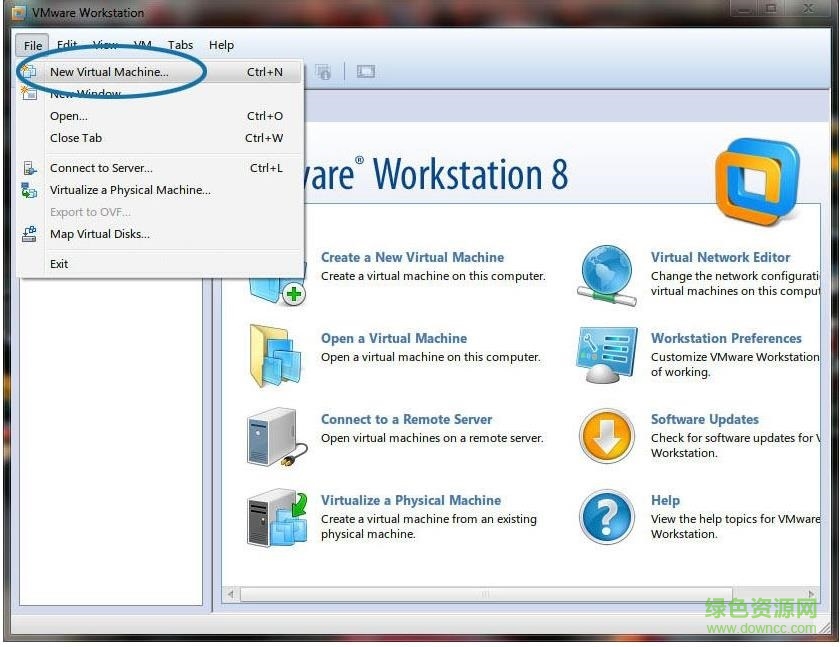Open Workstation Preferences

pos(605,352)
